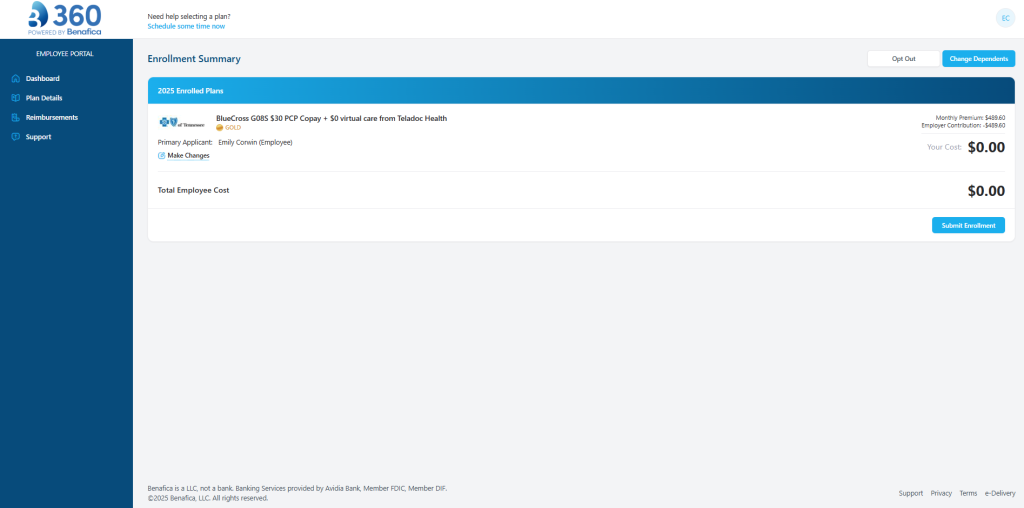Click Emily Corwin (Employee) text
The width and height of the screenshot is (1024, 508).
pyautogui.click(x=255, y=142)
